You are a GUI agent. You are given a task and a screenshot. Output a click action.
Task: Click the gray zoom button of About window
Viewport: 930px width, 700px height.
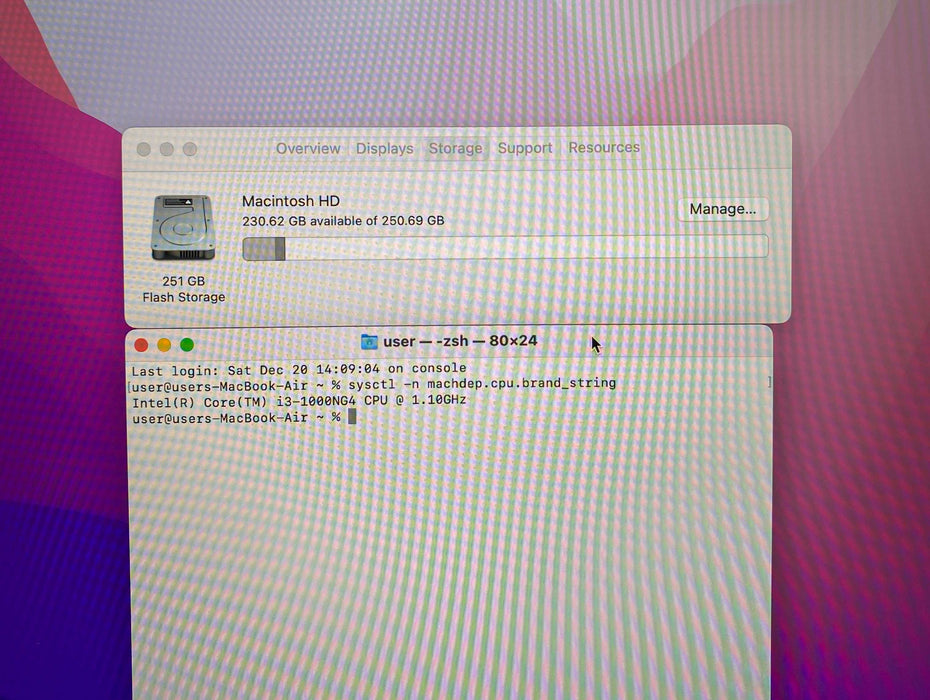190,149
